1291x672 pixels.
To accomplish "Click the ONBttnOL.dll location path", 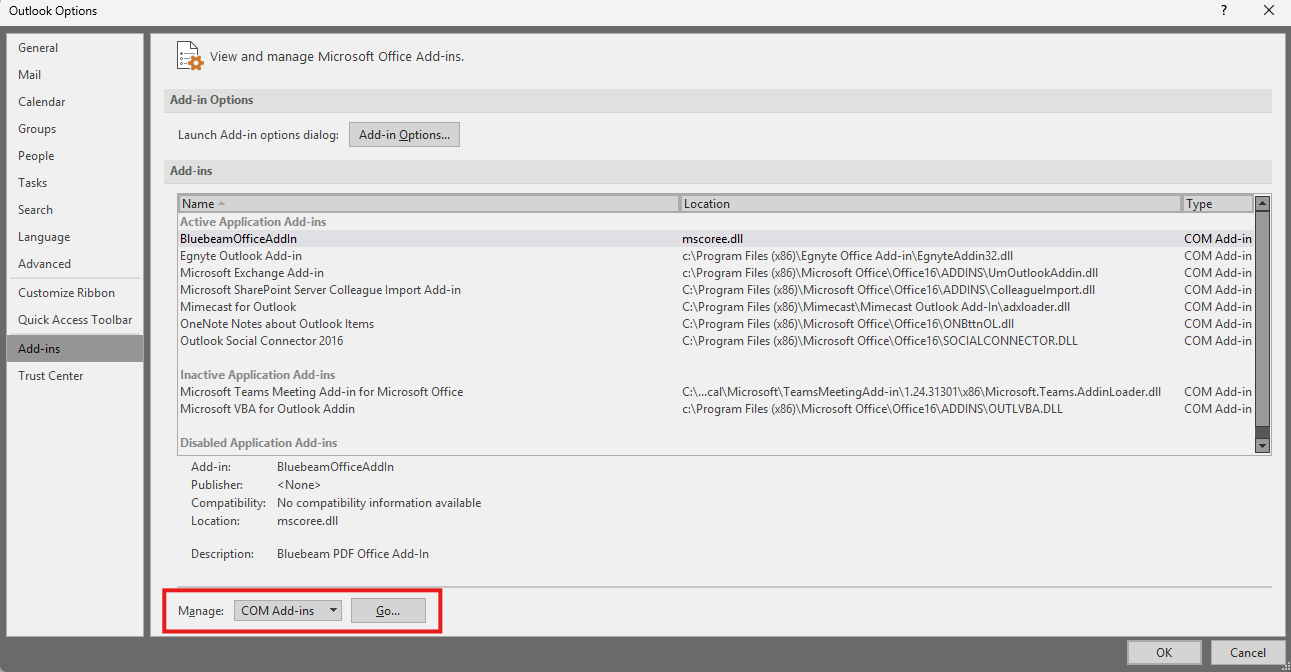I will pos(848,324).
